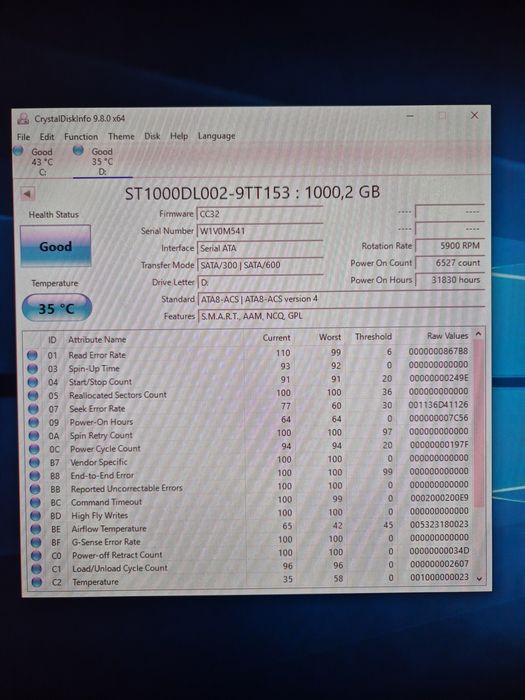Close the CrystalDiskInfo window
Screen dimensions: 525x700
pyautogui.click(x=474, y=115)
